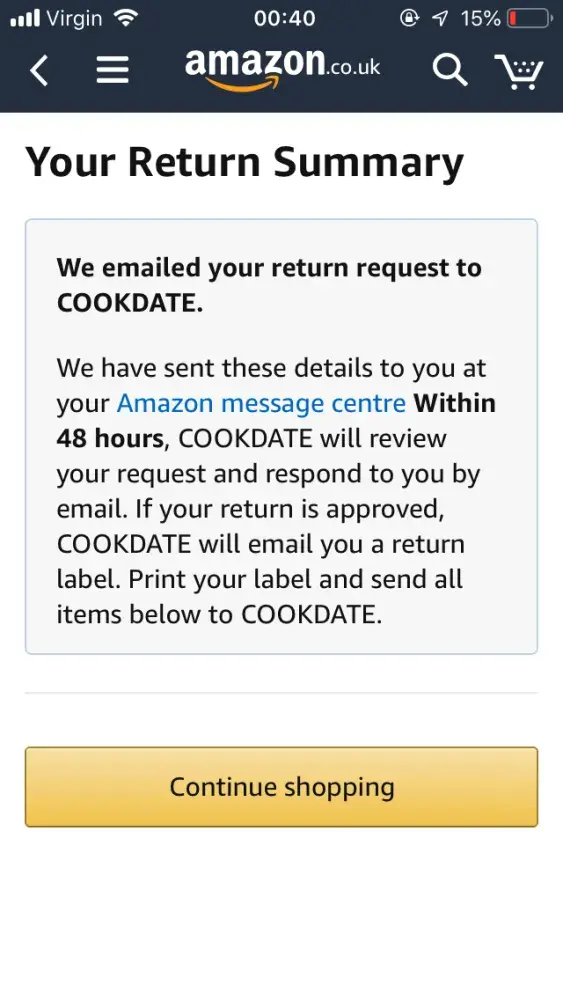Tap the amazon.co.uk logo
This screenshot has height=1000, width=563.
coord(282,69)
